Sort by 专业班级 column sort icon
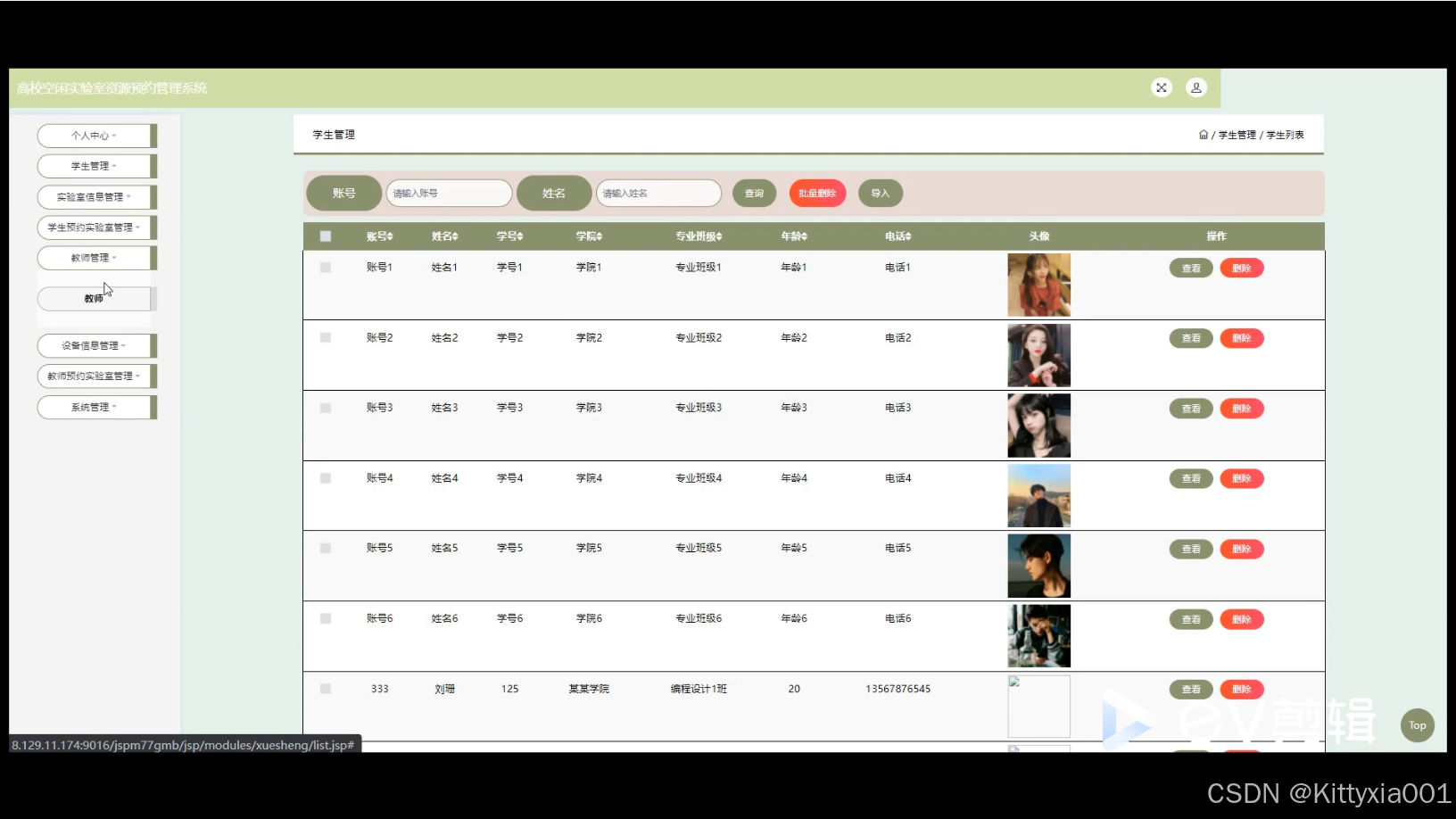Screen dimensions: 1456x819 (x=719, y=236)
